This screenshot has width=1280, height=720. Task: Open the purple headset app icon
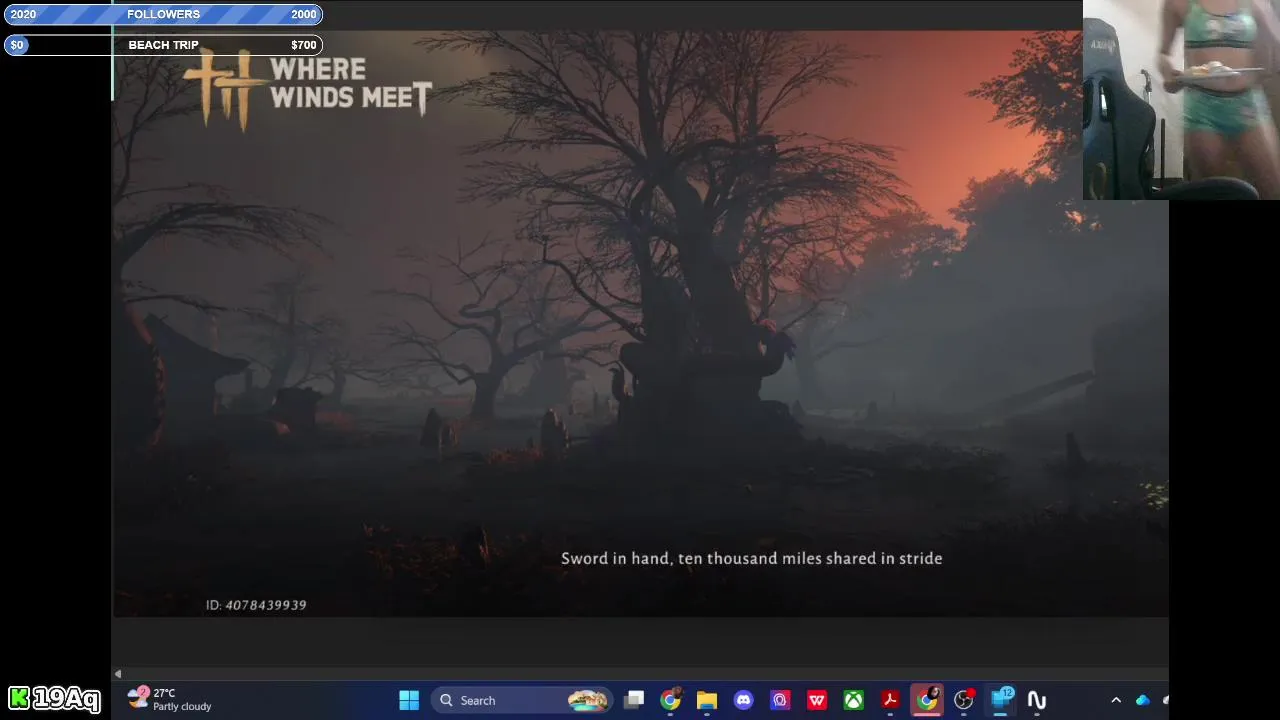point(780,700)
